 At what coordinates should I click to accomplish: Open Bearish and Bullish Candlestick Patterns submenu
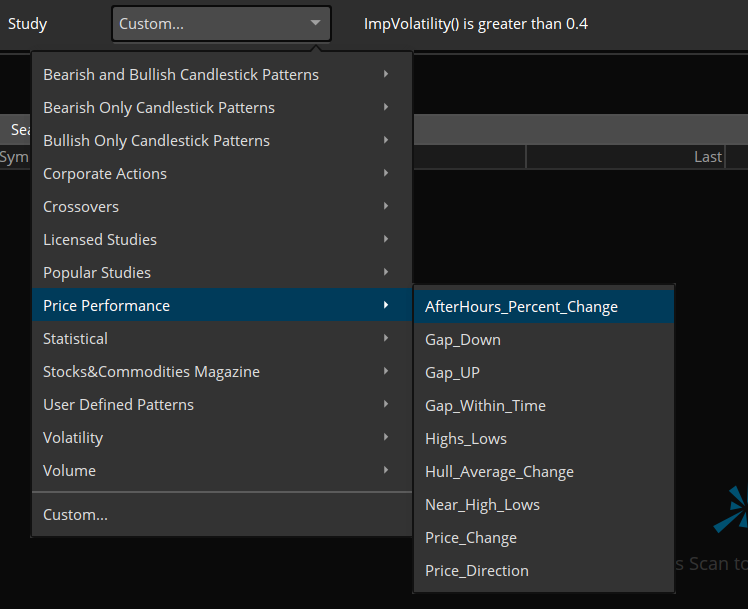point(222,74)
